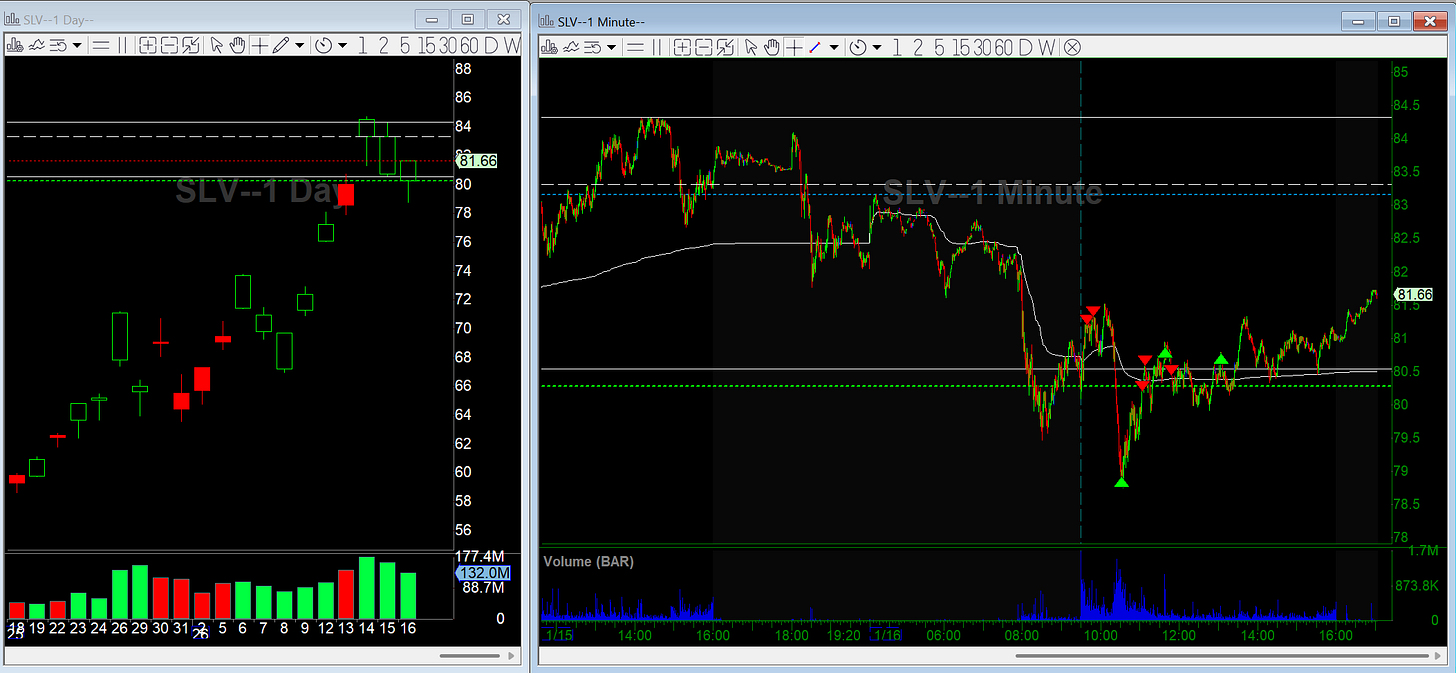
Task: Maximize the SLV 1 Minute window
Action: click(1393, 20)
